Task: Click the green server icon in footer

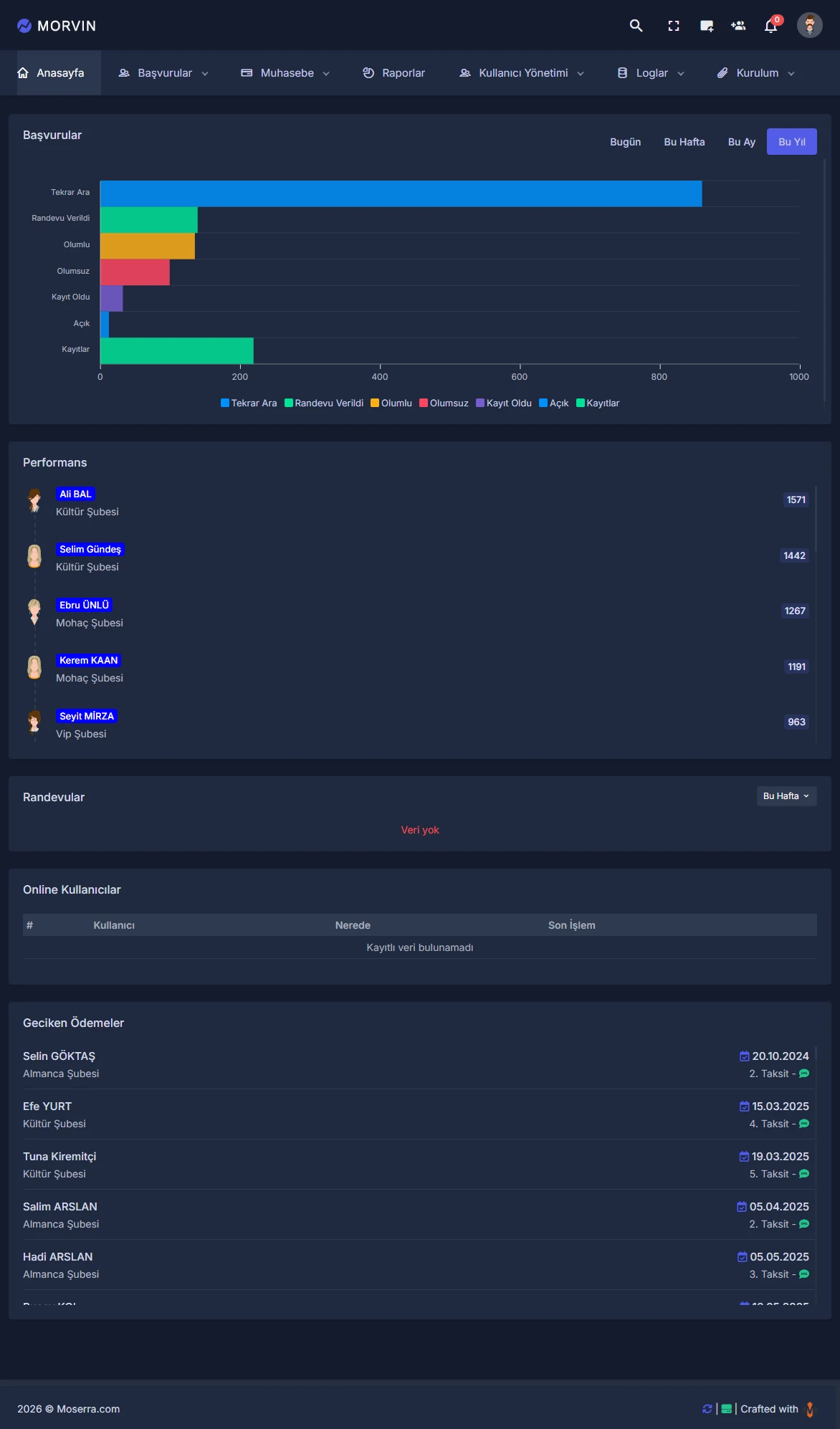Action: coord(727,1409)
